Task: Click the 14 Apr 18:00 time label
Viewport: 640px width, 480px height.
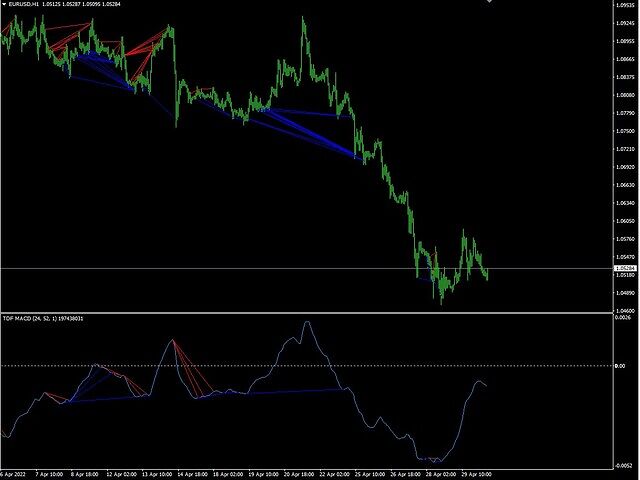Action: tap(192, 474)
